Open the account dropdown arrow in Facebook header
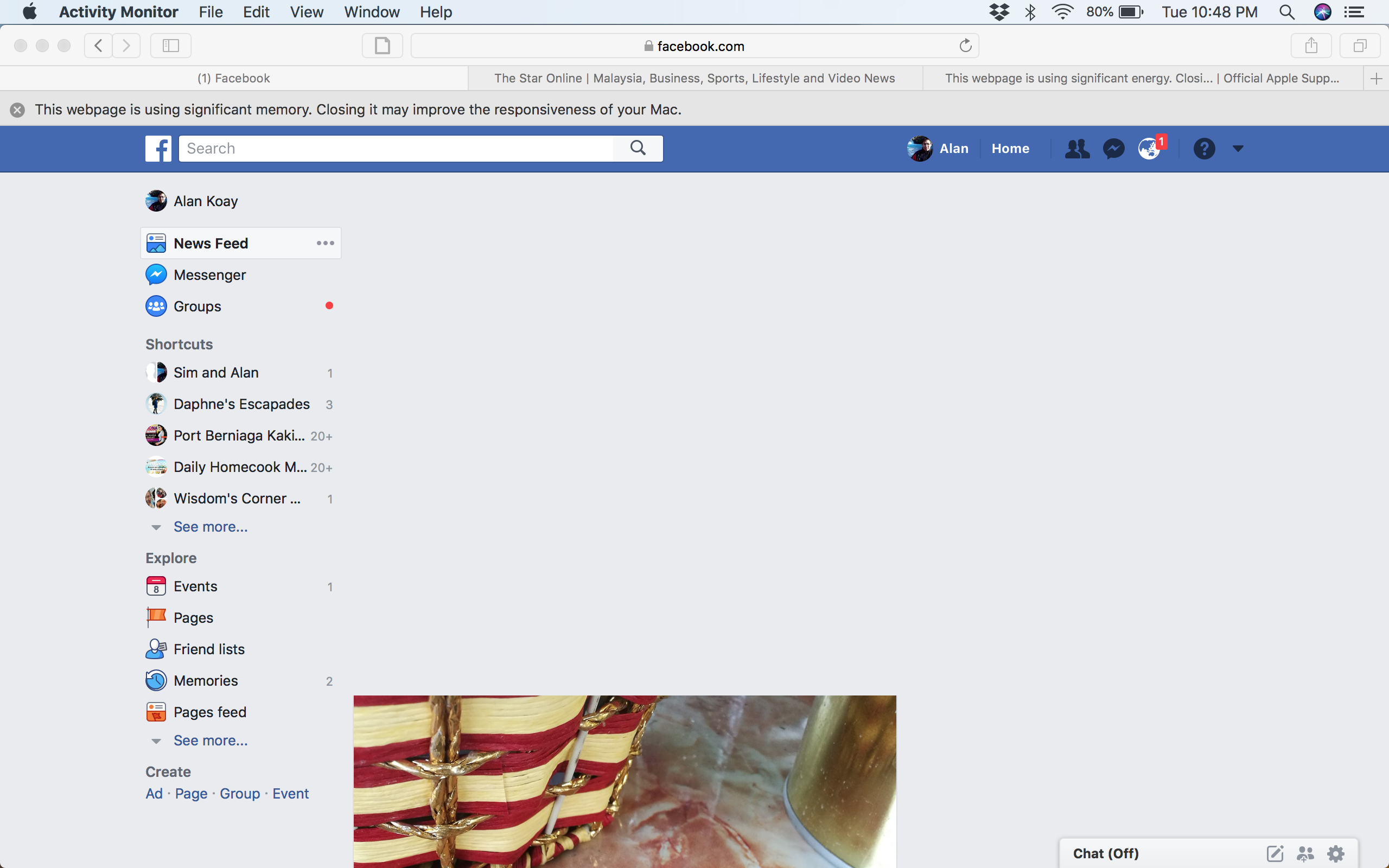 [x=1238, y=149]
